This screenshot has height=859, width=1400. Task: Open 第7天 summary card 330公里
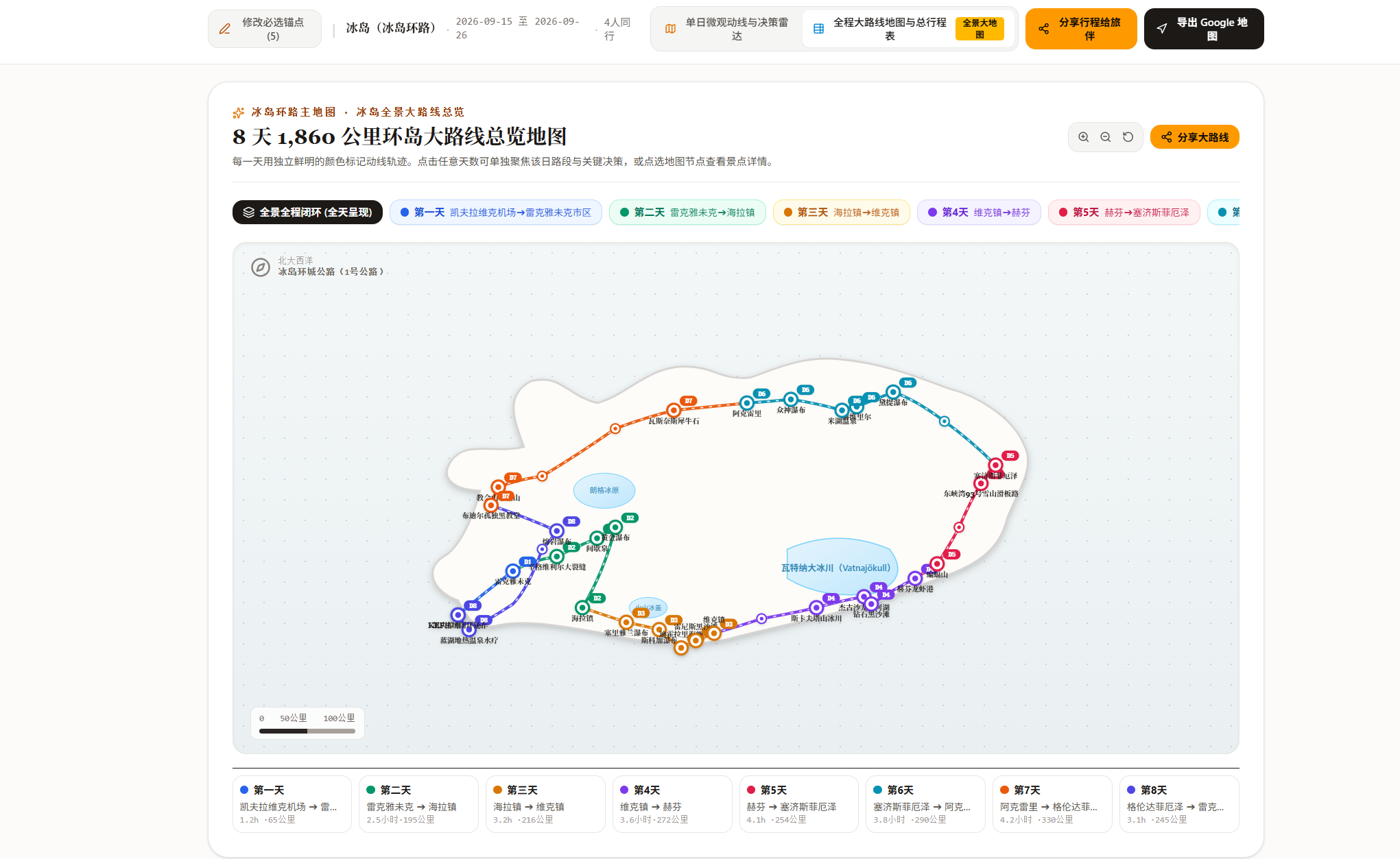1052,804
